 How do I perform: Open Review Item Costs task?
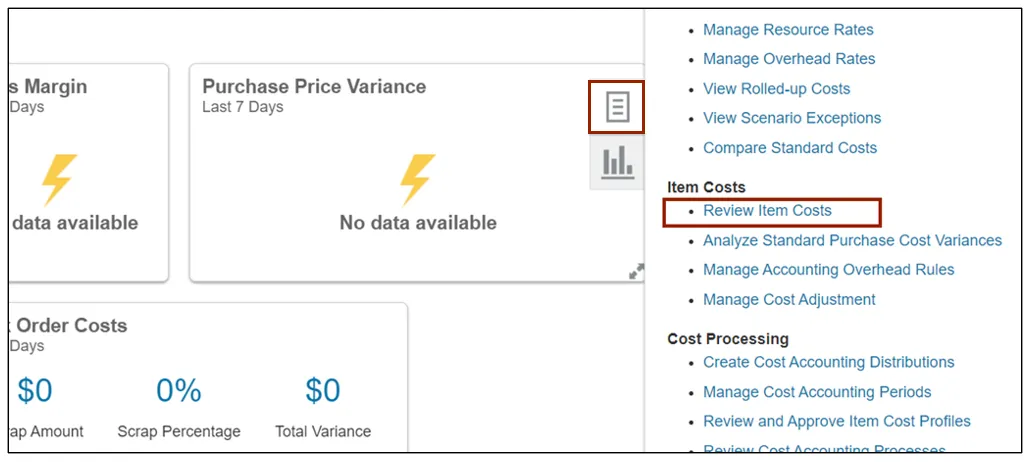767,211
